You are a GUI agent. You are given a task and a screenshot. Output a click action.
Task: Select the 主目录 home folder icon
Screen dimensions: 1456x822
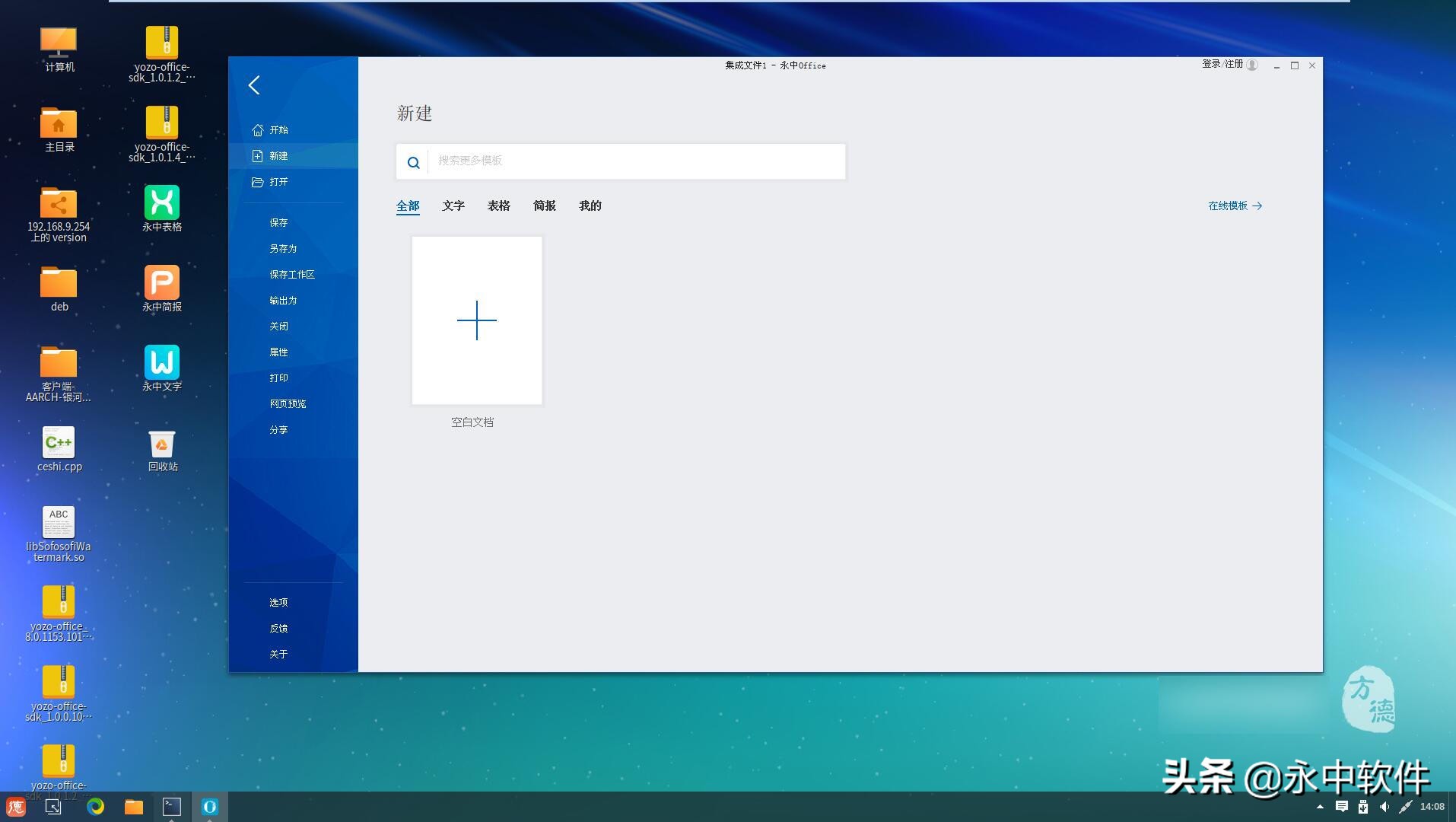(59, 129)
